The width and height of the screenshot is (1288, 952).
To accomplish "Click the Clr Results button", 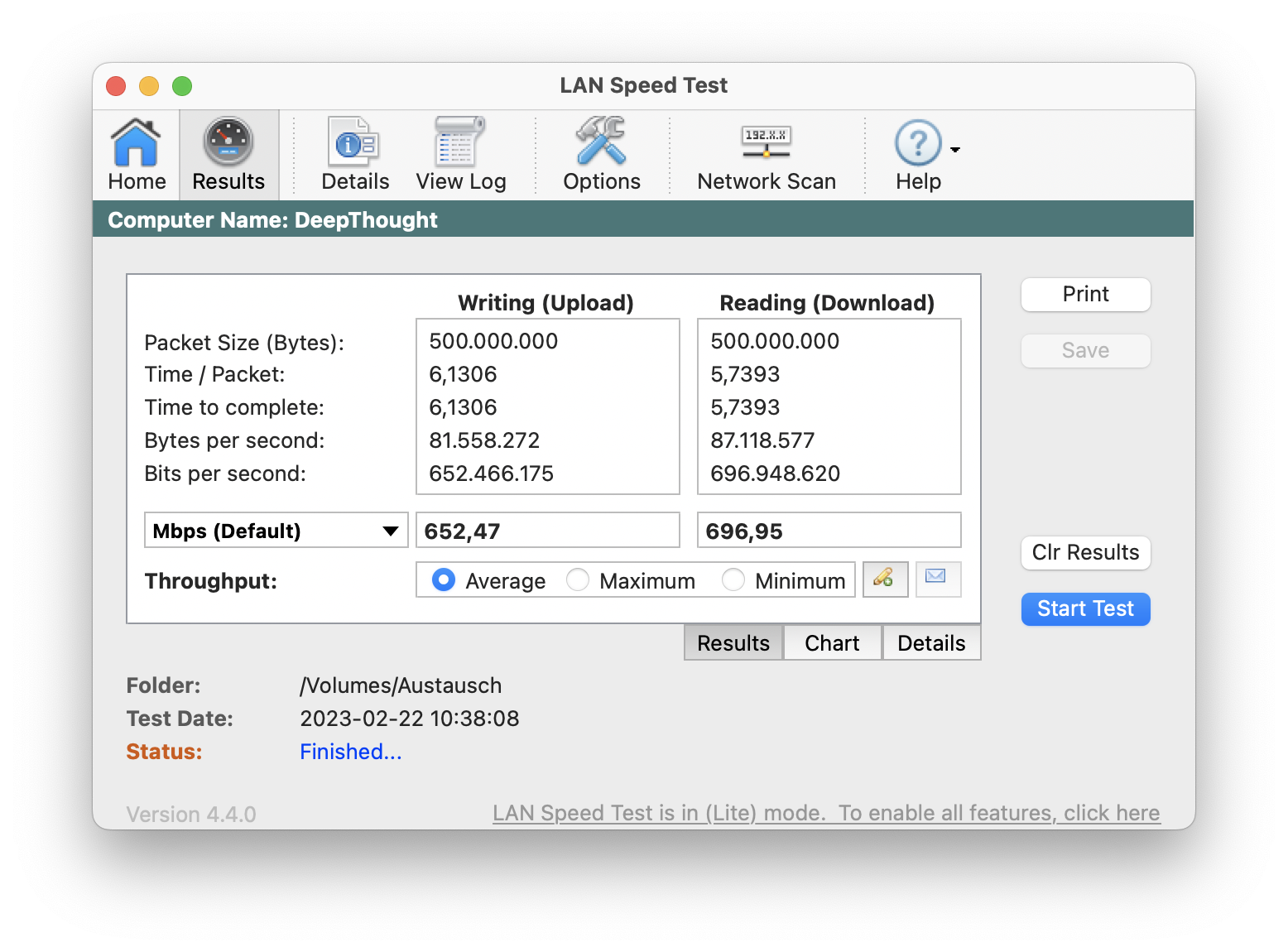I will (x=1085, y=552).
